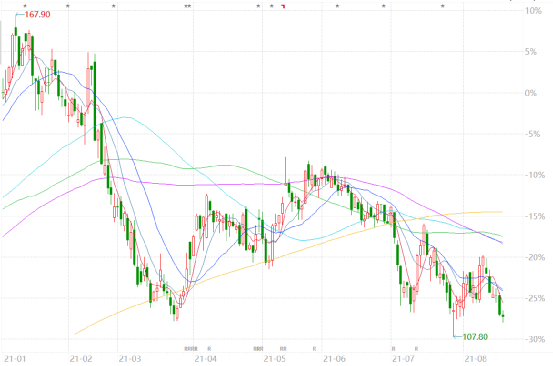Open star marker just before the 21-07 gridline

[384, 6]
